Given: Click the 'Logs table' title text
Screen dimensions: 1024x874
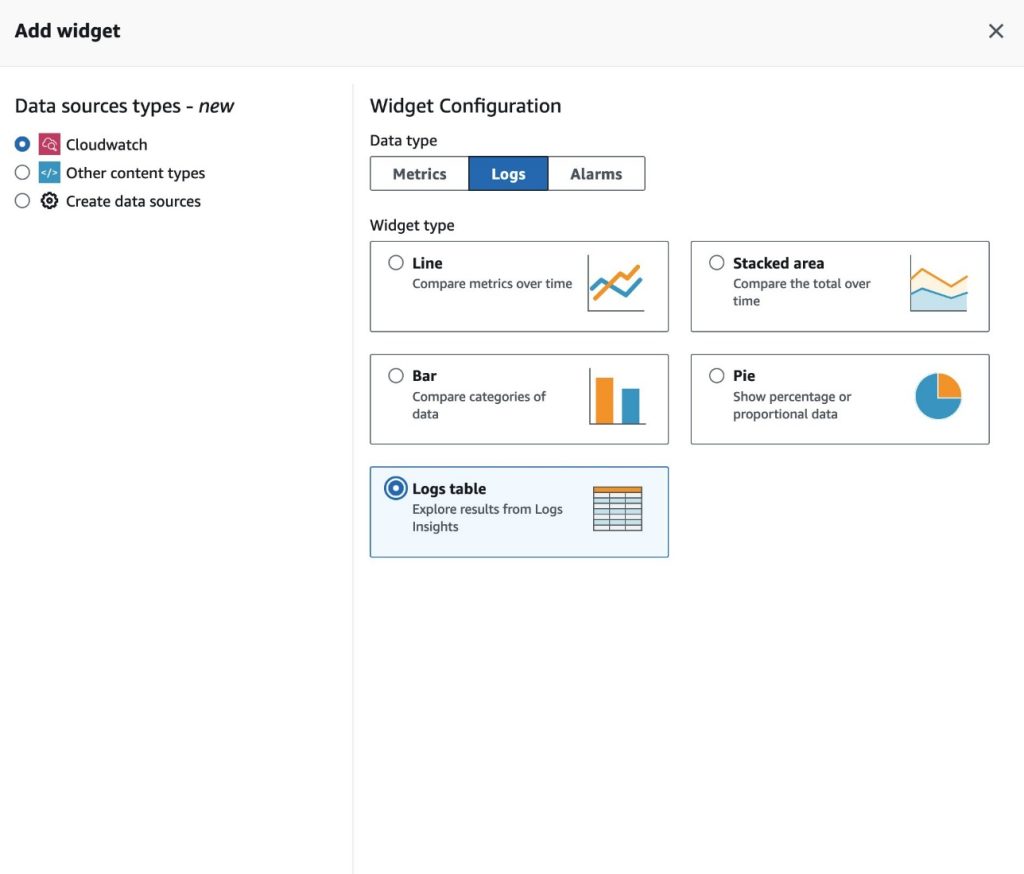Looking at the screenshot, I should [x=449, y=489].
